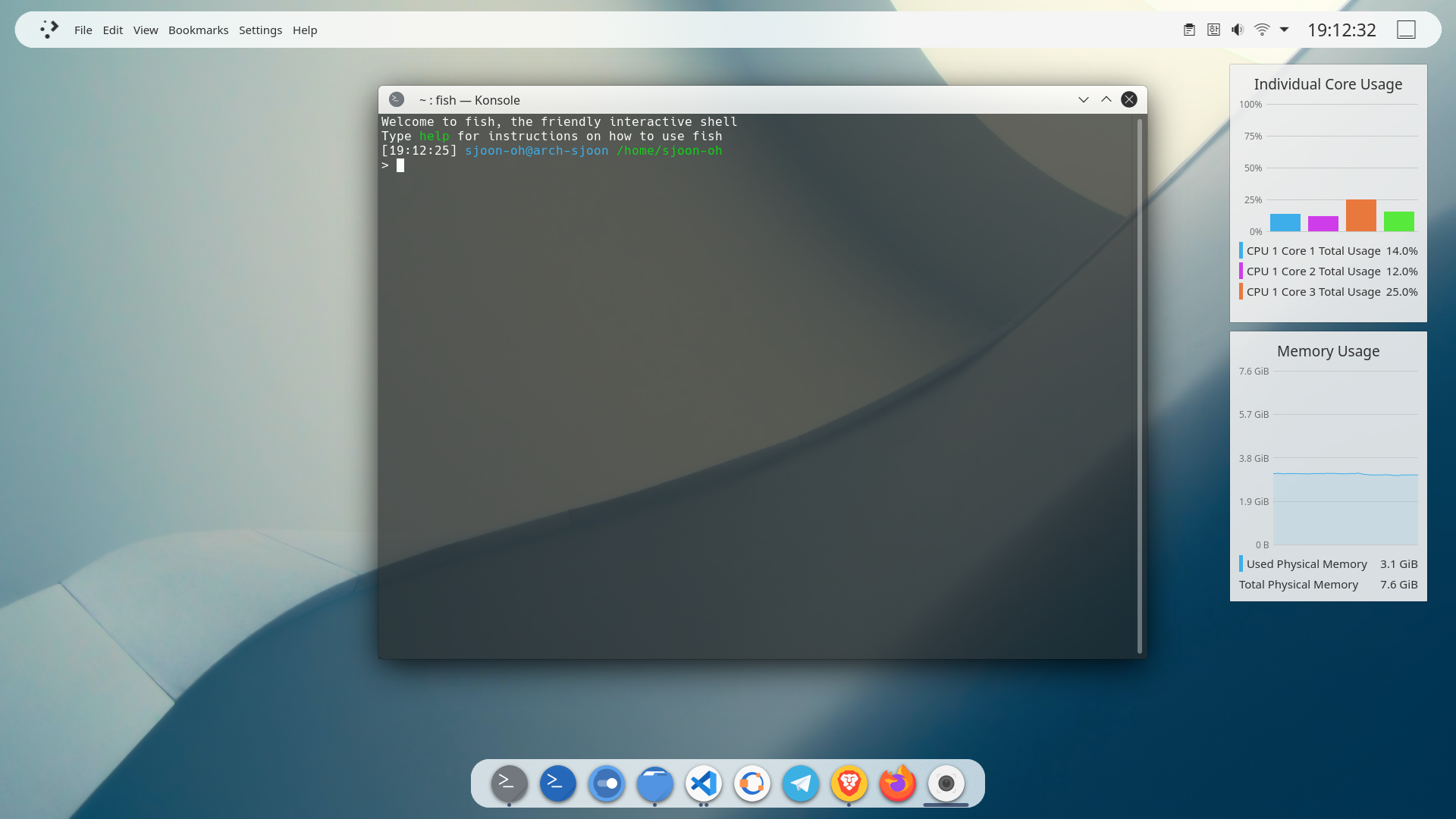Open the volume control tray icon
The width and height of the screenshot is (1456, 819).
(1238, 30)
